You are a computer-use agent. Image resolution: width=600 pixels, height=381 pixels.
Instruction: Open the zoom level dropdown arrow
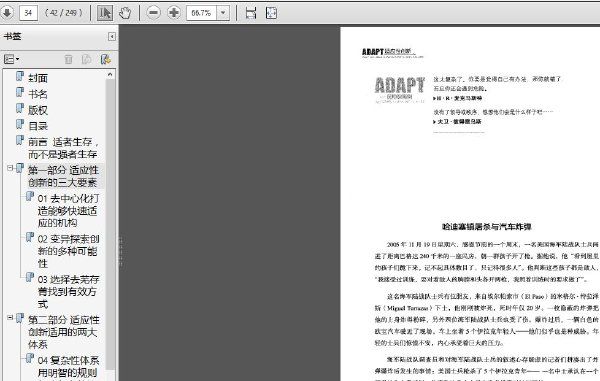[x=223, y=13]
